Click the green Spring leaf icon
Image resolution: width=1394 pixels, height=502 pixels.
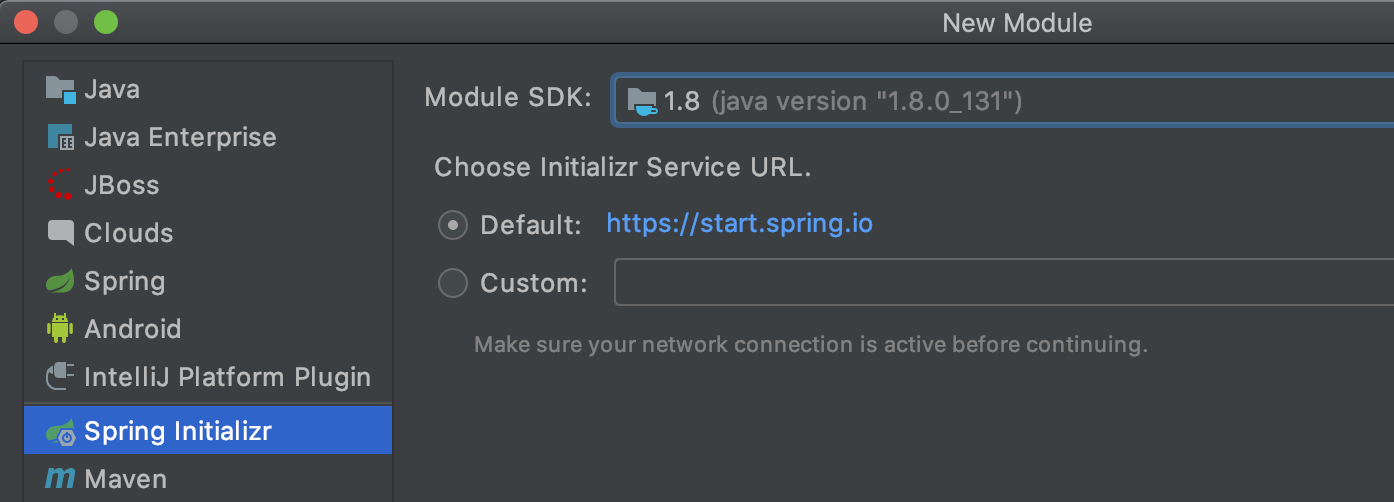[x=61, y=282]
